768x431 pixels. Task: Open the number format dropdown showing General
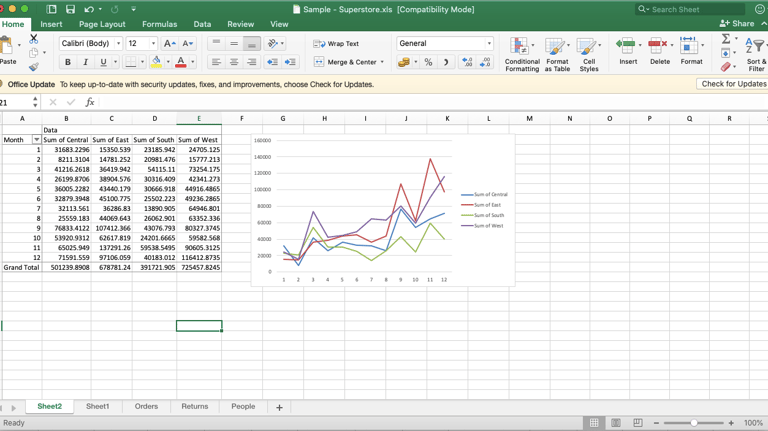pos(445,44)
